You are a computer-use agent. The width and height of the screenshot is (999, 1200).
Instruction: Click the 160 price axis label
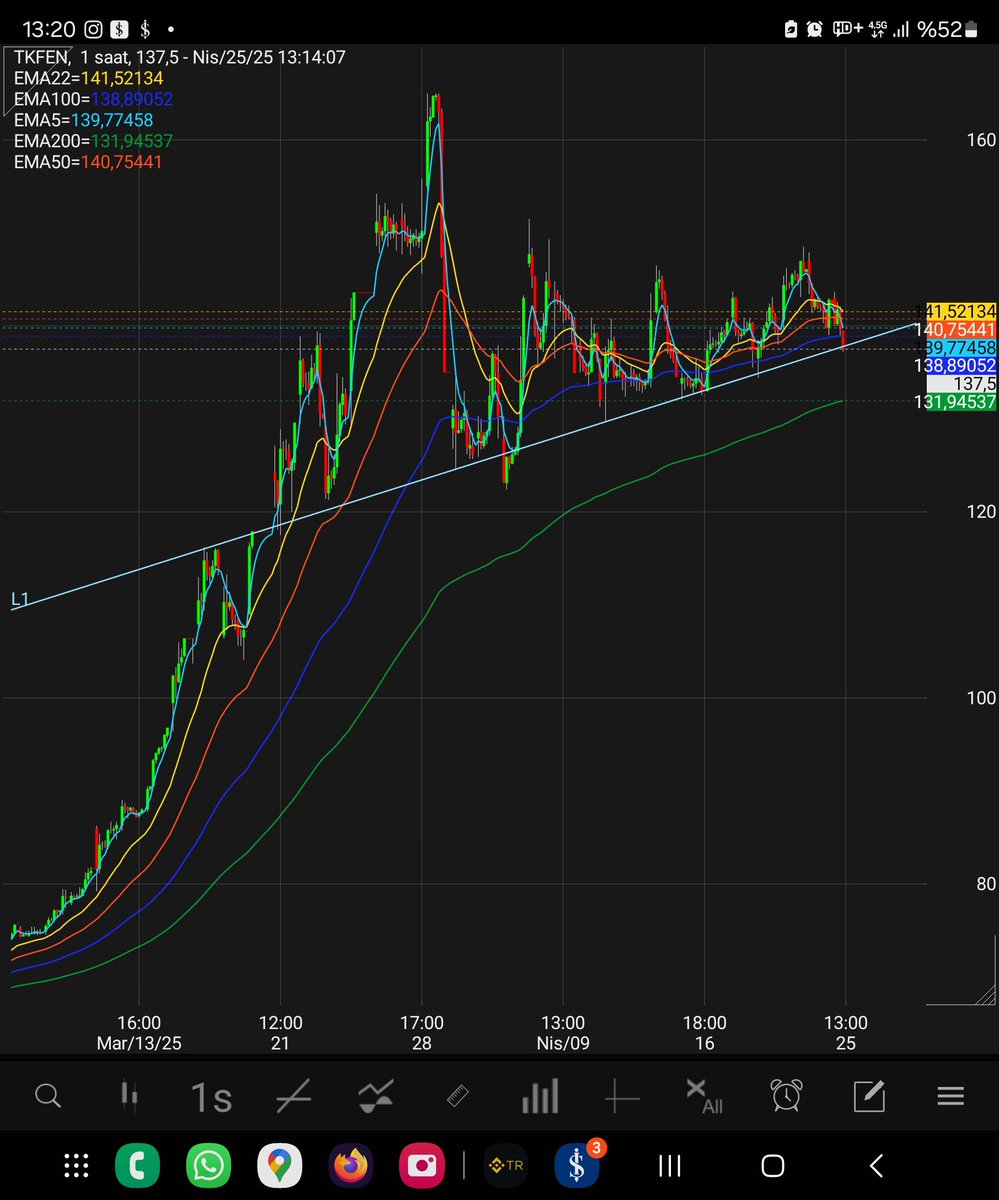(980, 140)
